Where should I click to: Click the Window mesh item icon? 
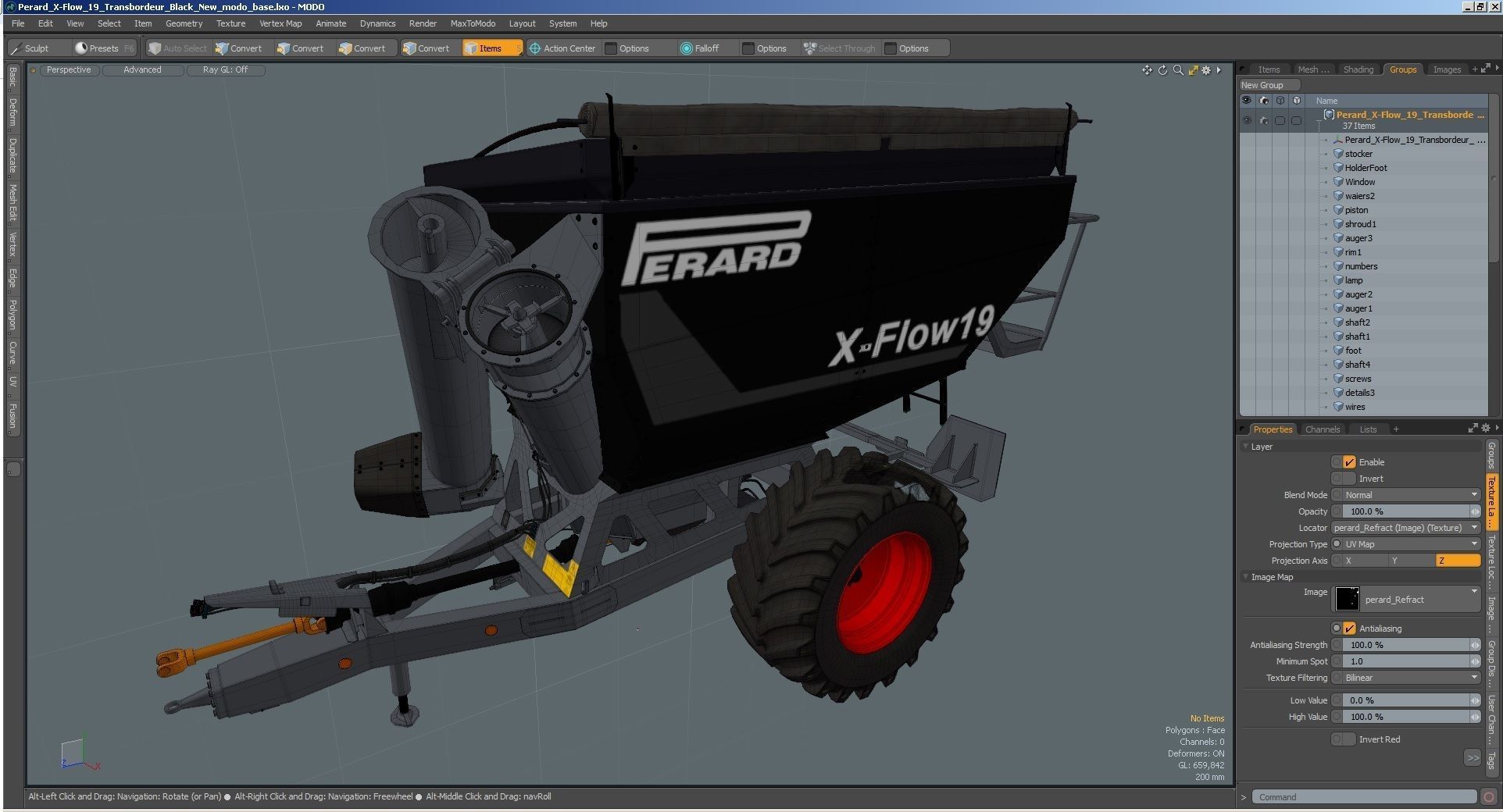tap(1338, 182)
